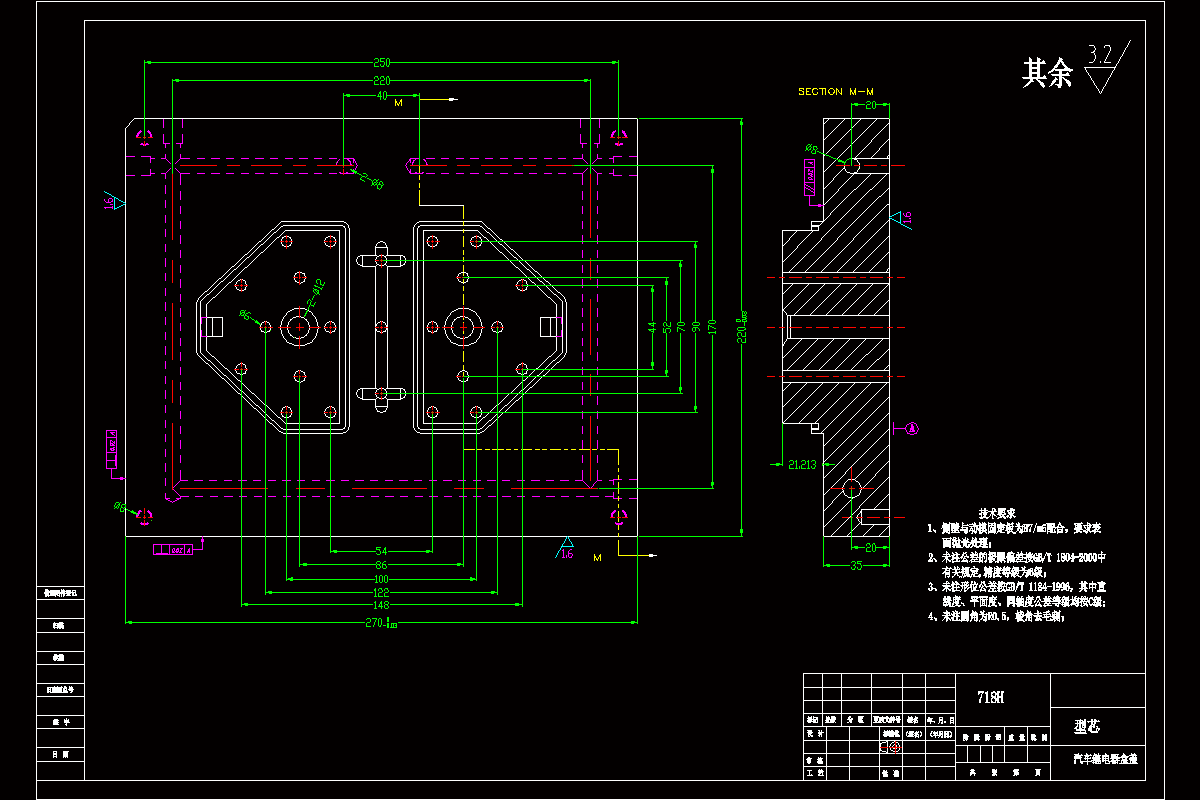Screen dimensions: 1200x800
Task: Click the projection symbol in the title block
Action: (891, 746)
